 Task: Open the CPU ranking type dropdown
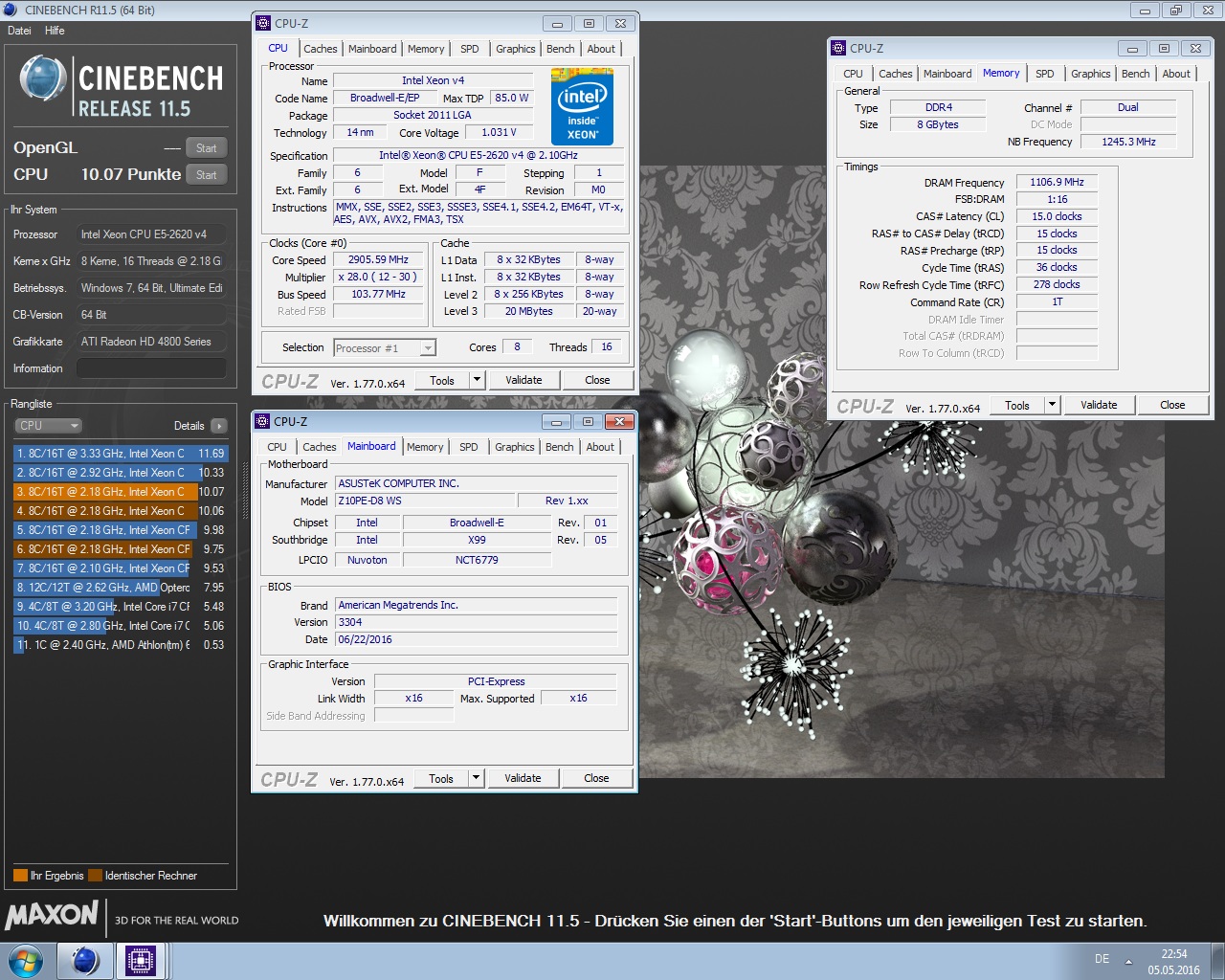point(48,426)
